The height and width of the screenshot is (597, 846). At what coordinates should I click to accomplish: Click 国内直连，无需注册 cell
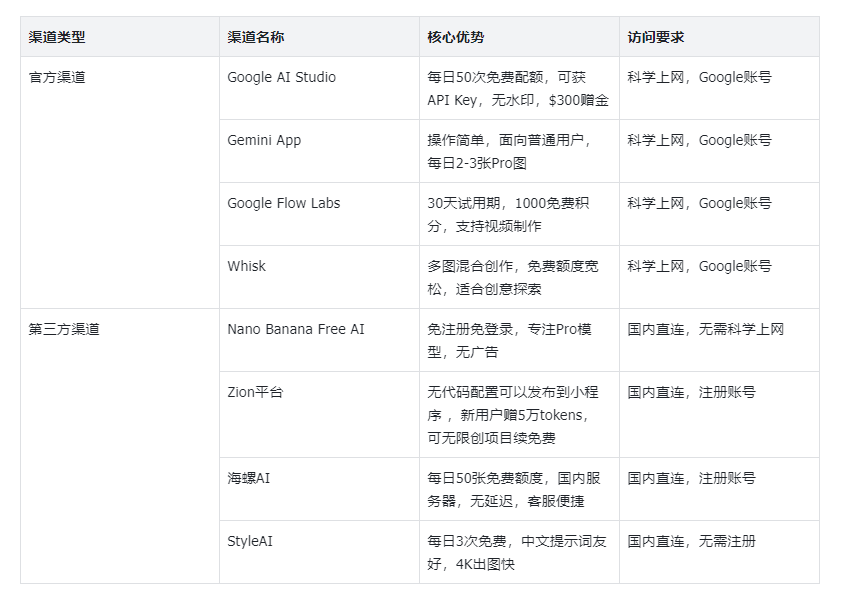pos(719,552)
